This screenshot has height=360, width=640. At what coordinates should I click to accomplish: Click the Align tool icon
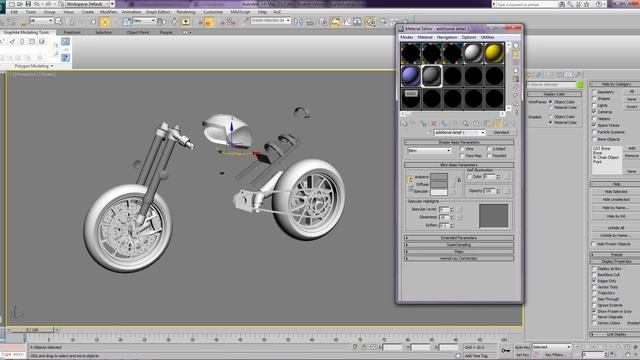pyautogui.click(x=310, y=22)
